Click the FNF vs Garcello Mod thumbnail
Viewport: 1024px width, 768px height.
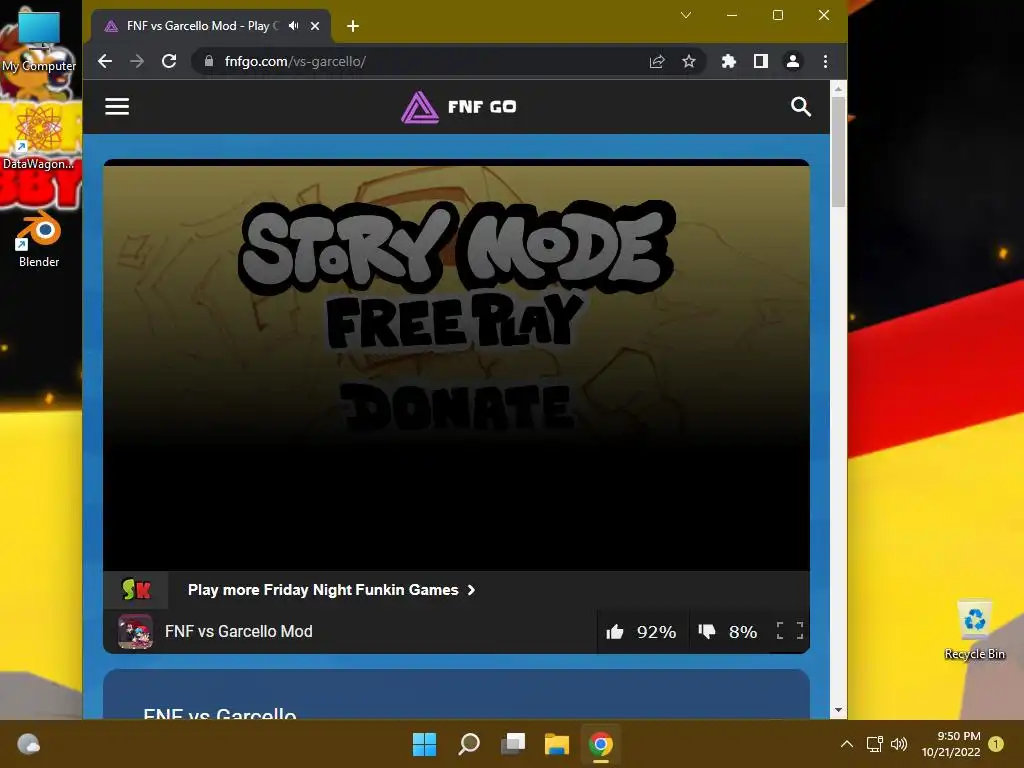(x=135, y=632)
